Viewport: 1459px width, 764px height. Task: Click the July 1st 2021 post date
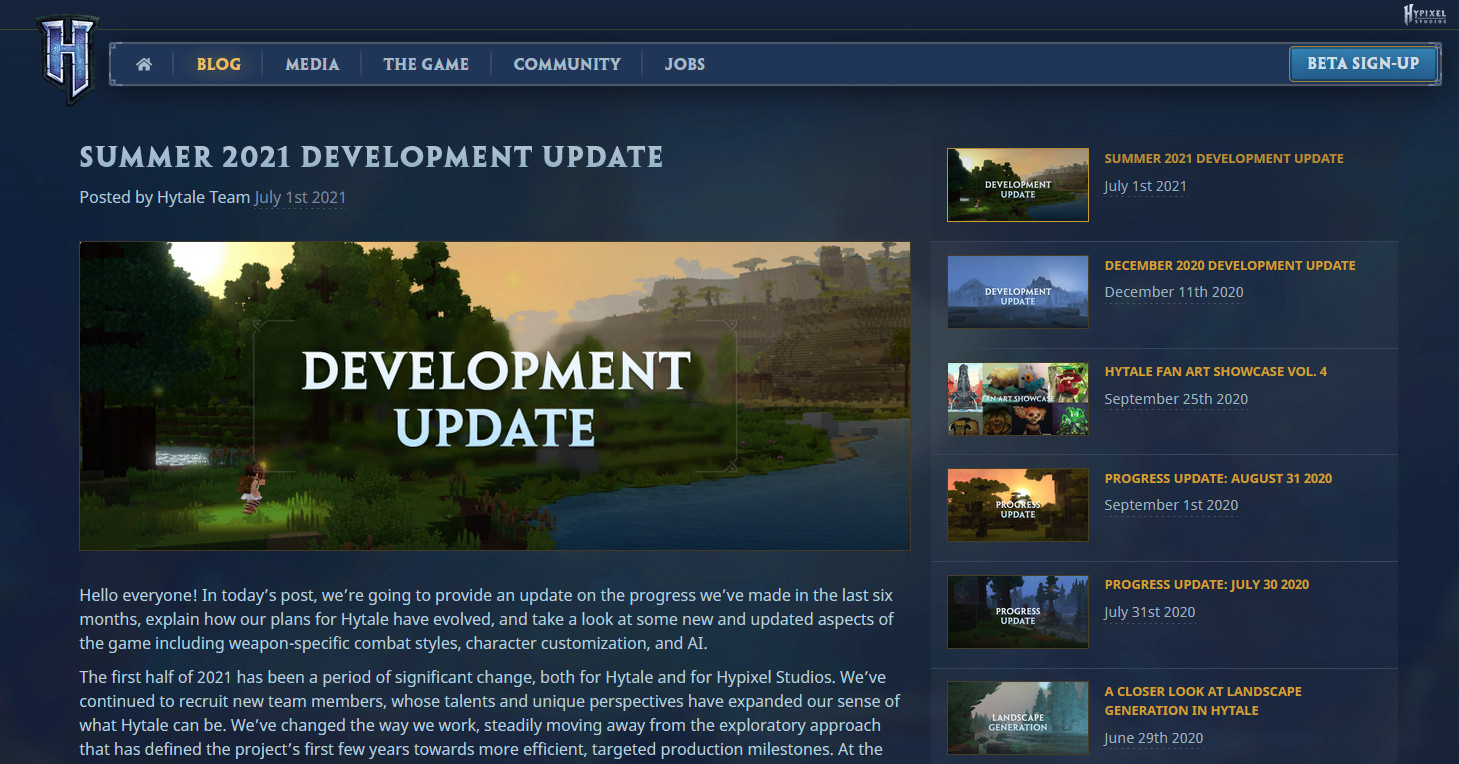pyautogui.click(x=300, y=197)
